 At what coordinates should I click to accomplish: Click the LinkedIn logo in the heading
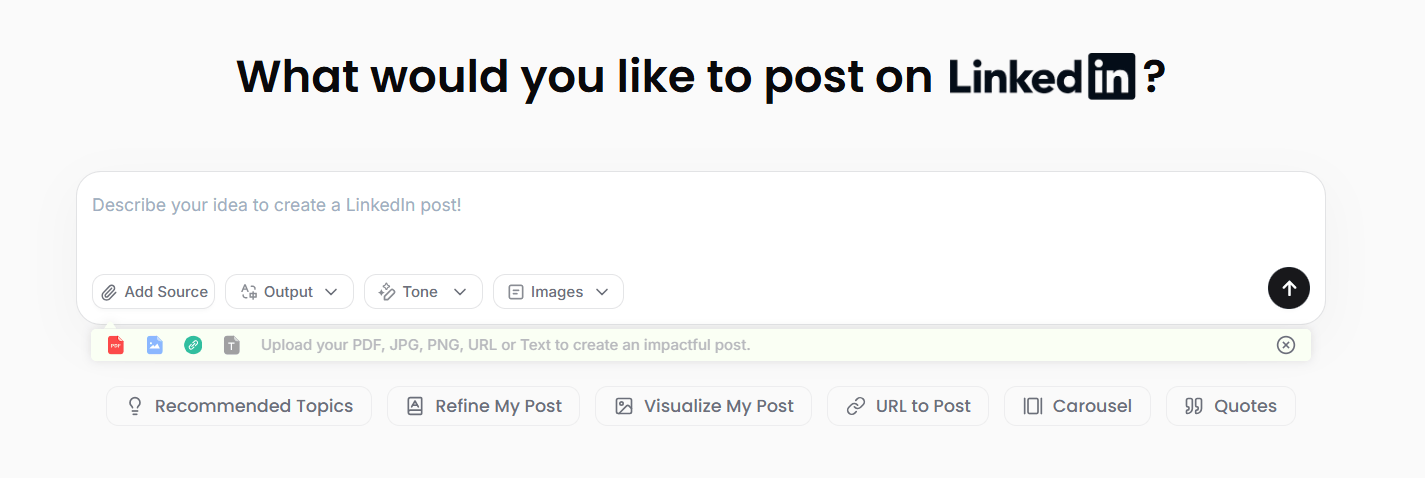pos(1042,77)
